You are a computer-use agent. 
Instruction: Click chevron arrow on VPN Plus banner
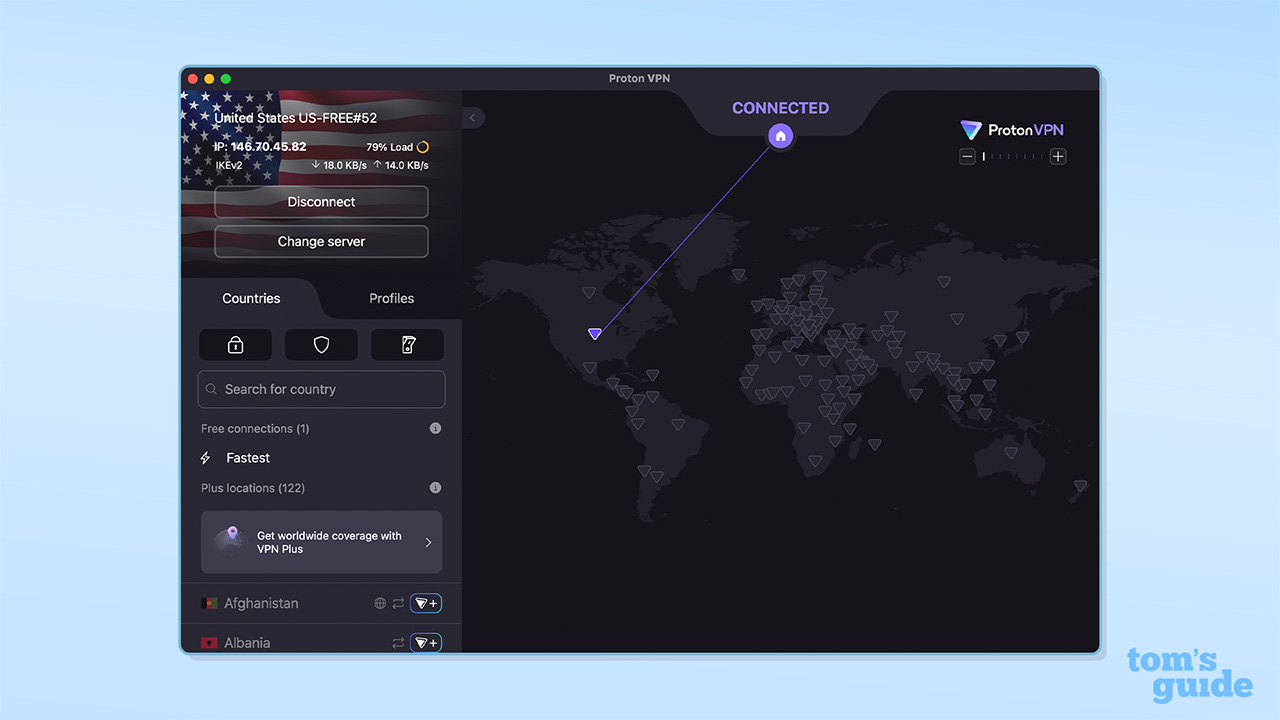(x=428, y=542)
